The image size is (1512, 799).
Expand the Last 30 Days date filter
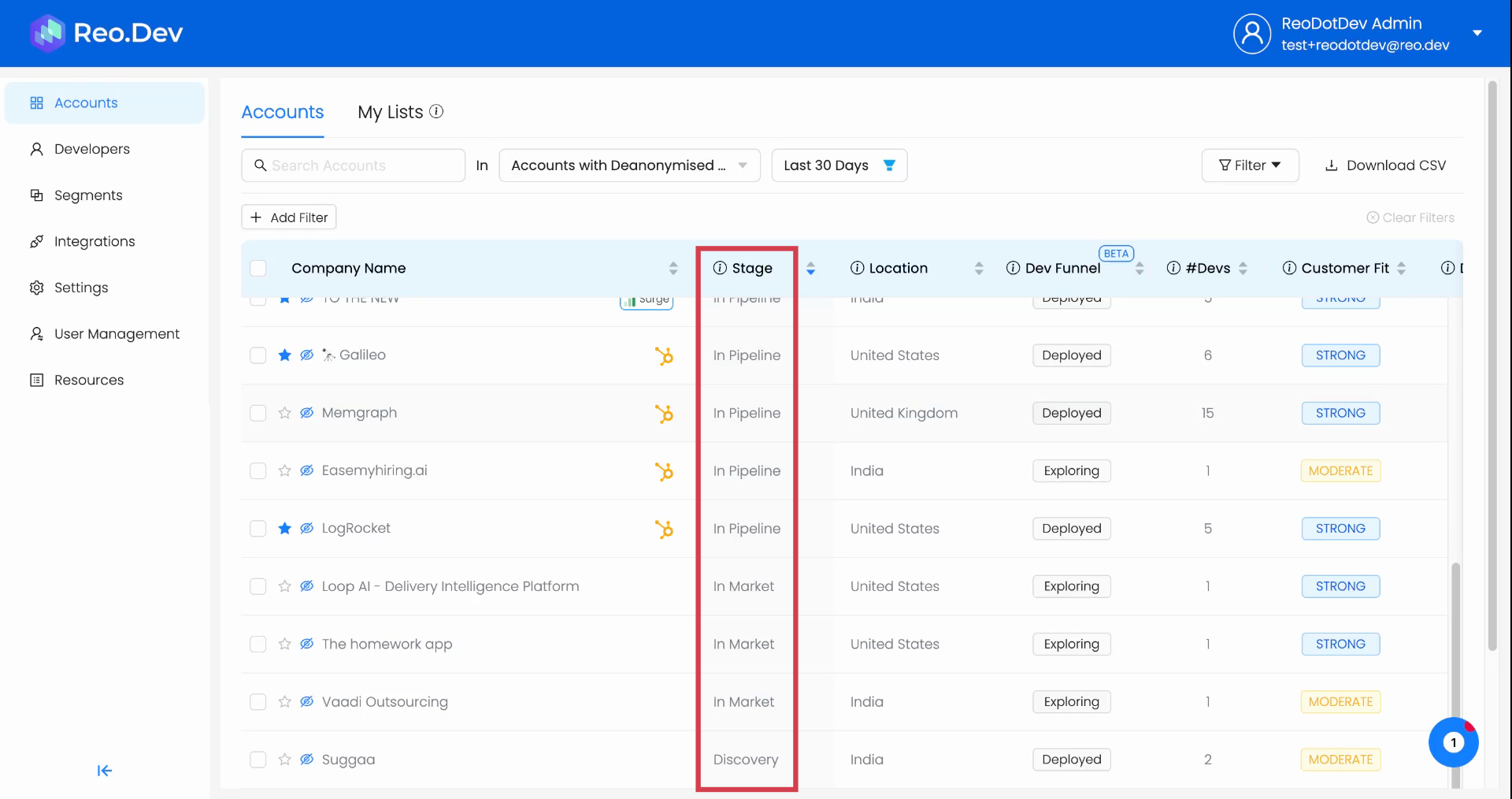pos(839,165)
